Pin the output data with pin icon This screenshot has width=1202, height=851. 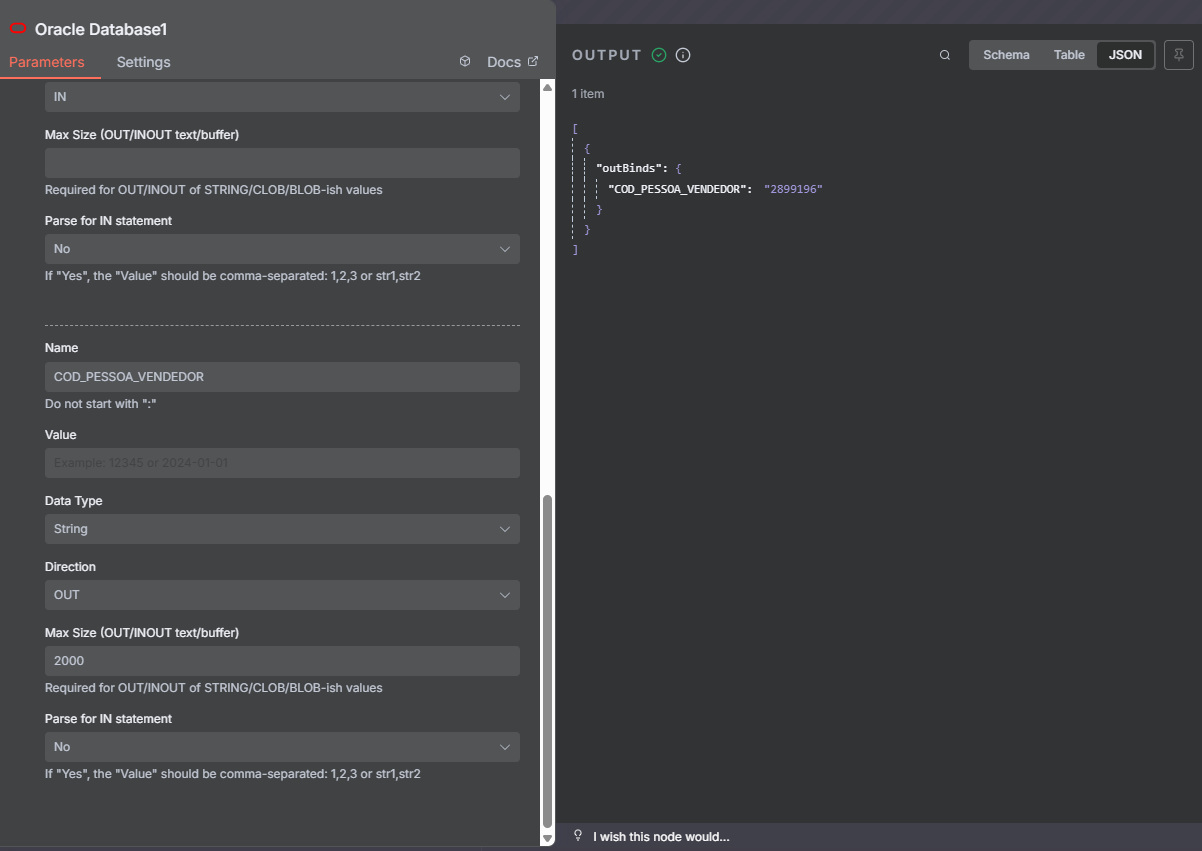pyautogui.click(x=1179, y=55)
